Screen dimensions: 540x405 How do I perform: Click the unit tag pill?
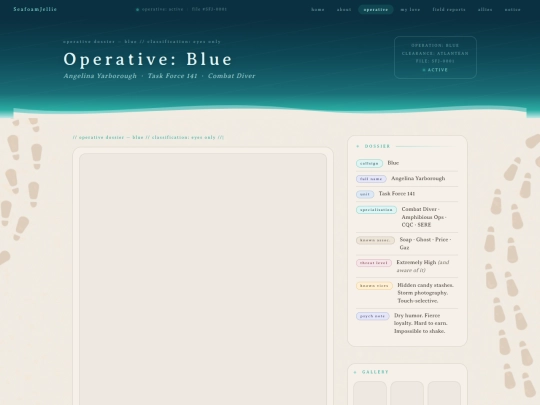coord(365,194)
